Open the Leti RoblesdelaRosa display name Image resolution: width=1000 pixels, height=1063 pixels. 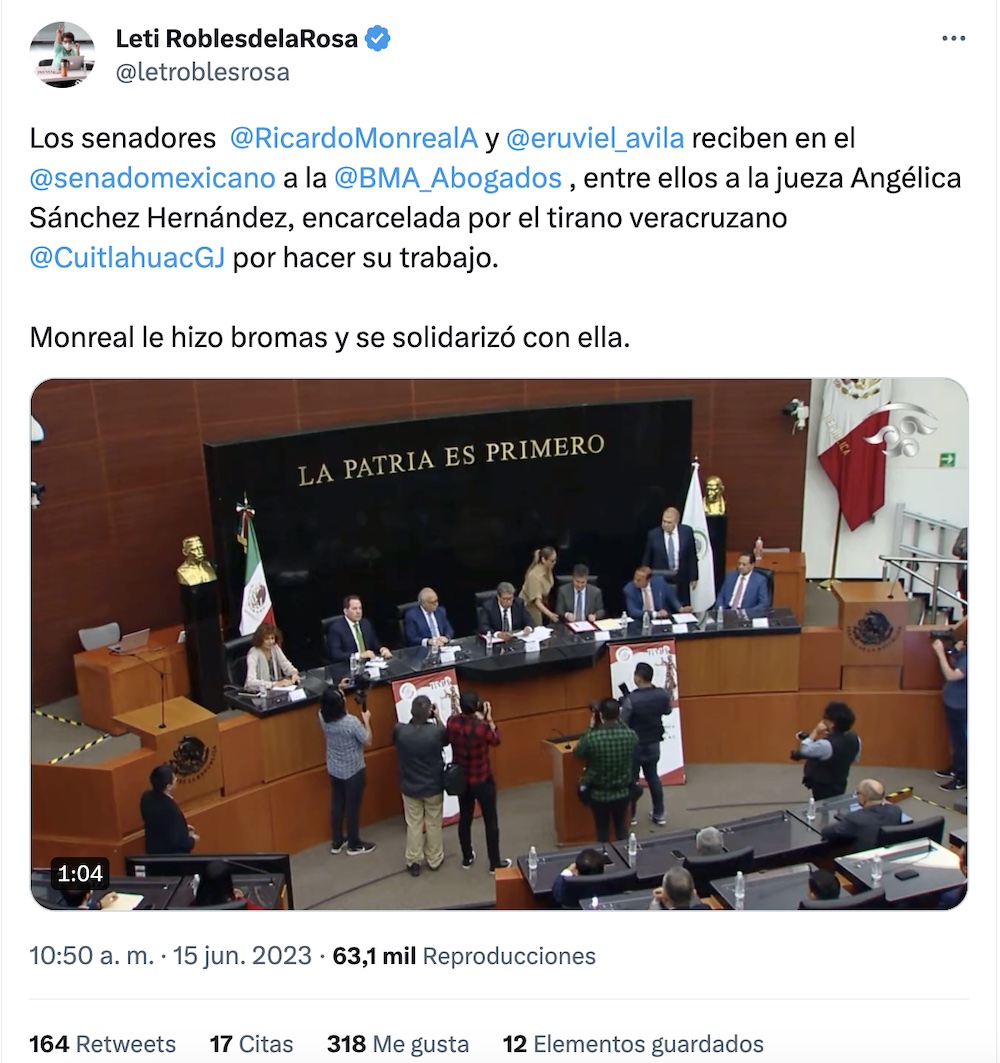coord(237,39)
